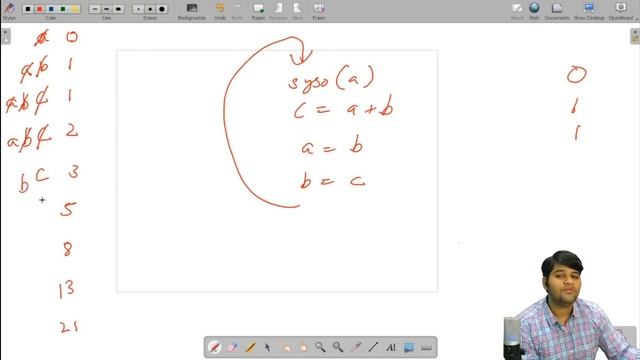Select the scroll page hand tool

coord(302,347)
